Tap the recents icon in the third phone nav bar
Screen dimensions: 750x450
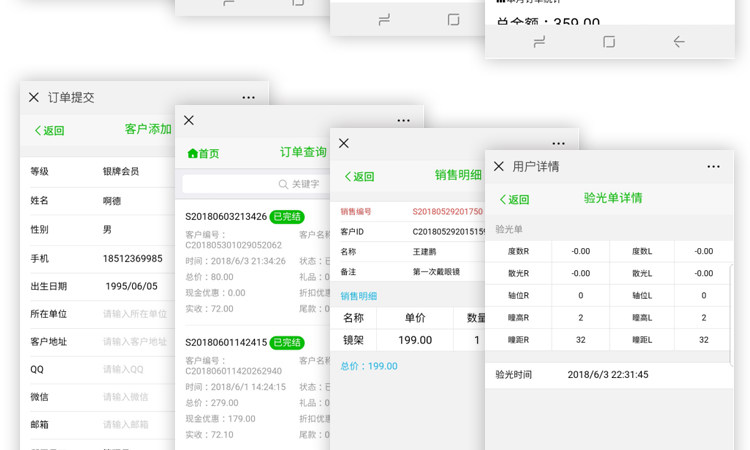coord(384,20)
